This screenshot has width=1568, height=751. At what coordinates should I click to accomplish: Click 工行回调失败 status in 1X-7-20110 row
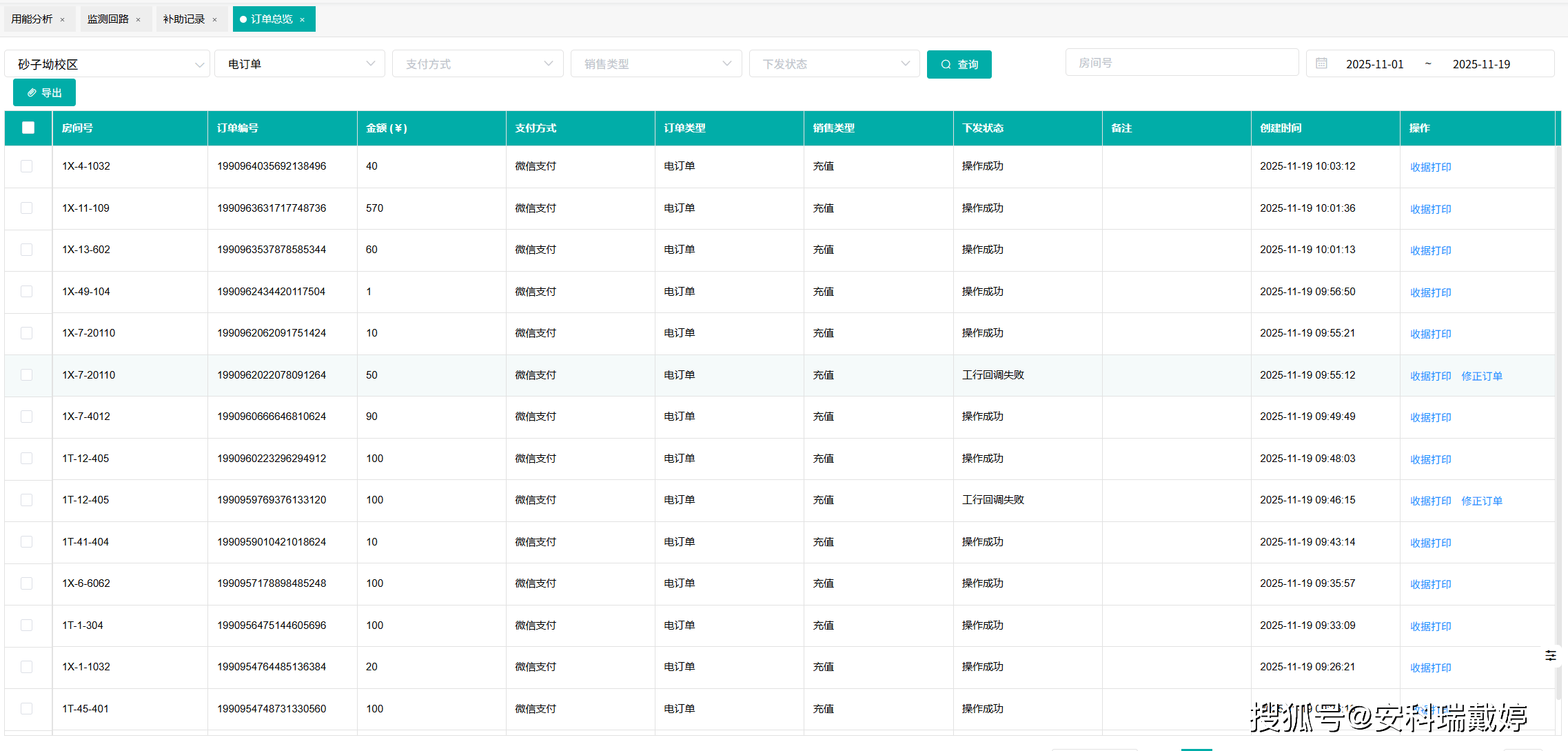(x=993, y=375)
